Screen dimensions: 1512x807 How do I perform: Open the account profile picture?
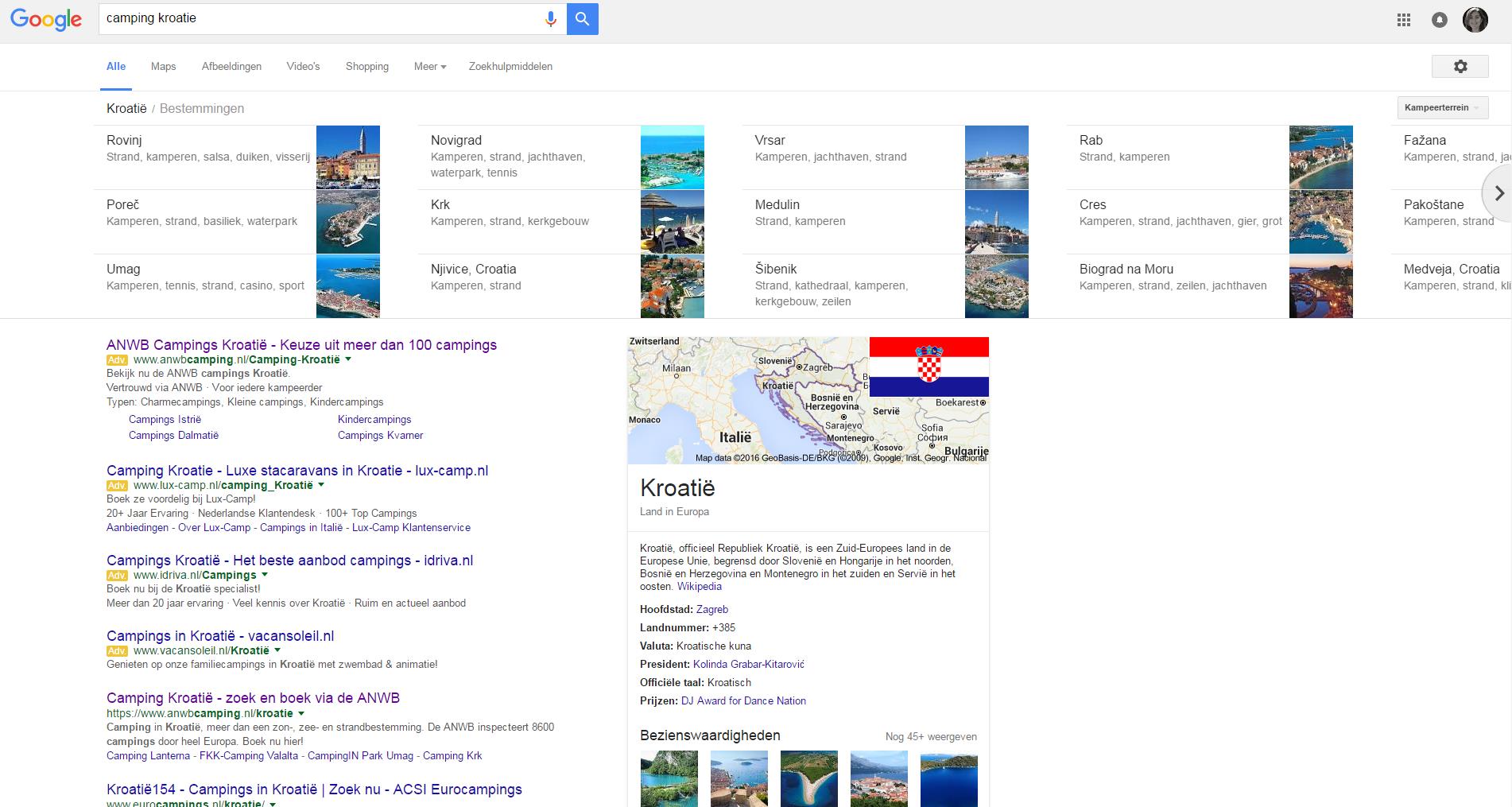[x=1475, y=20]
